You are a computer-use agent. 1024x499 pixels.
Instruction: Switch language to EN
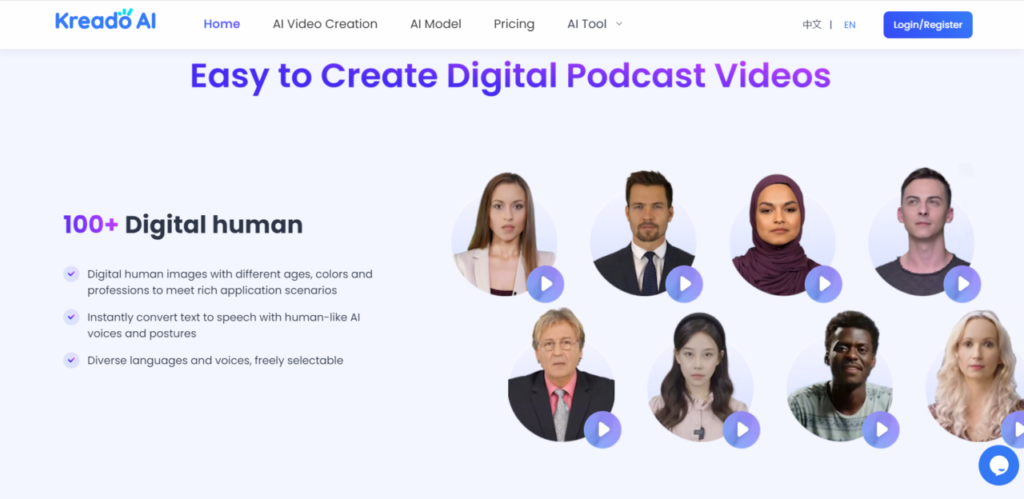[850, 25]
